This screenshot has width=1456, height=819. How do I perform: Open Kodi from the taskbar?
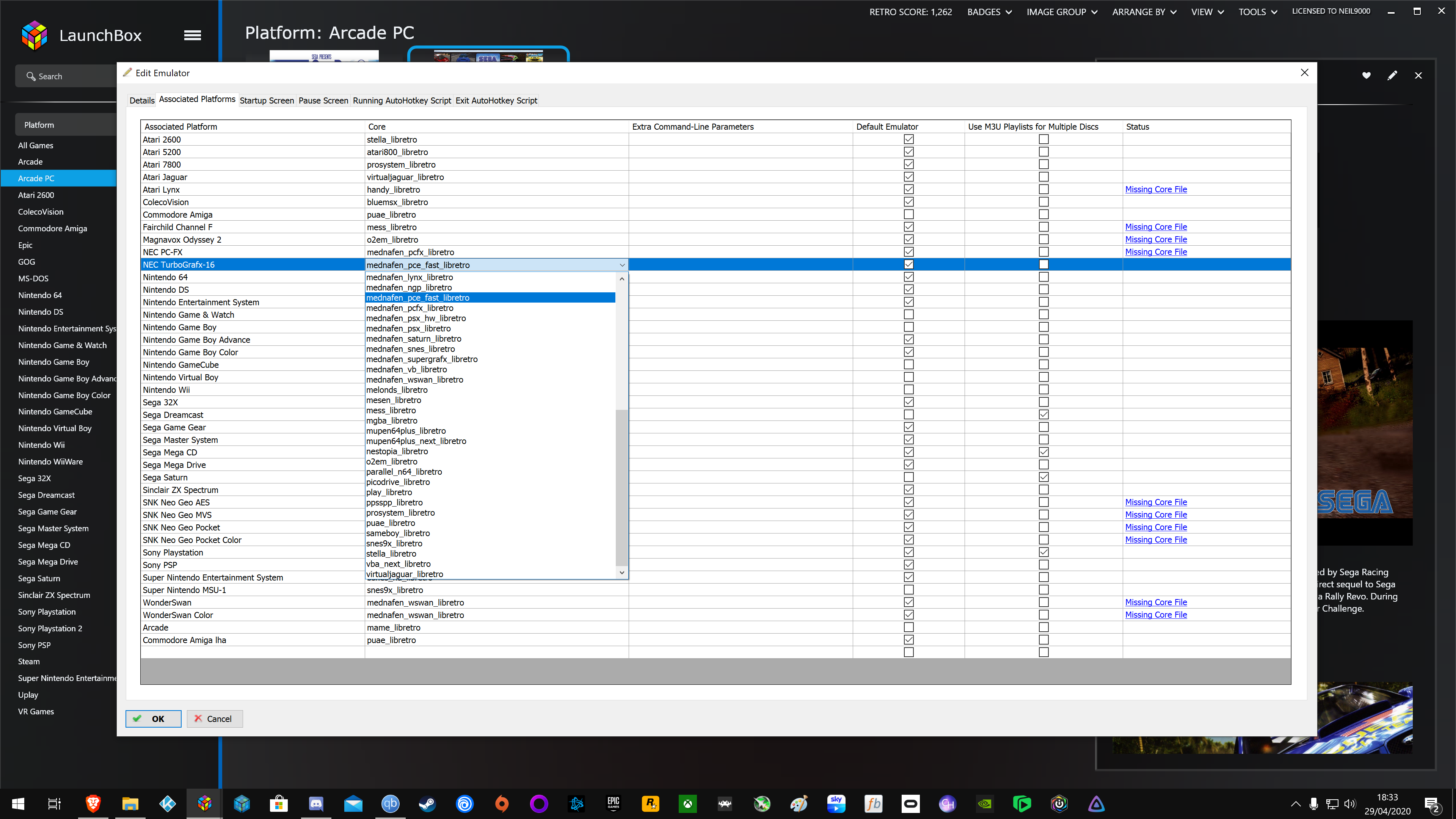167,804
